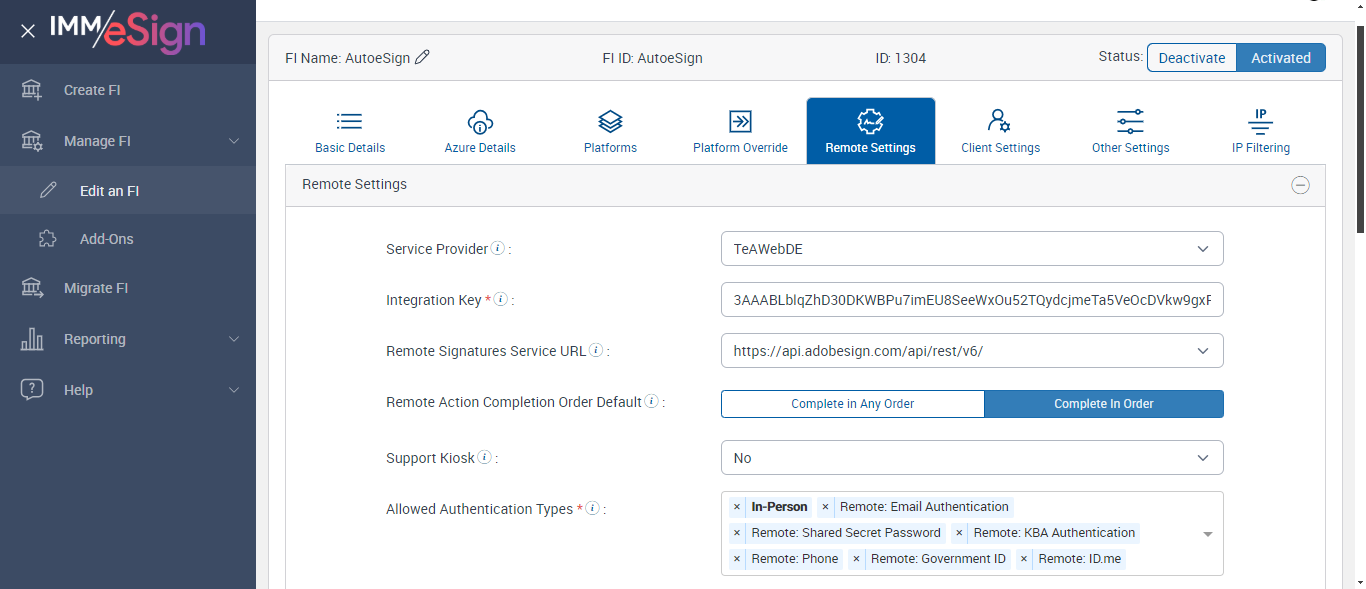Go to Add-Ons in the sidebar

pos(106,239)
